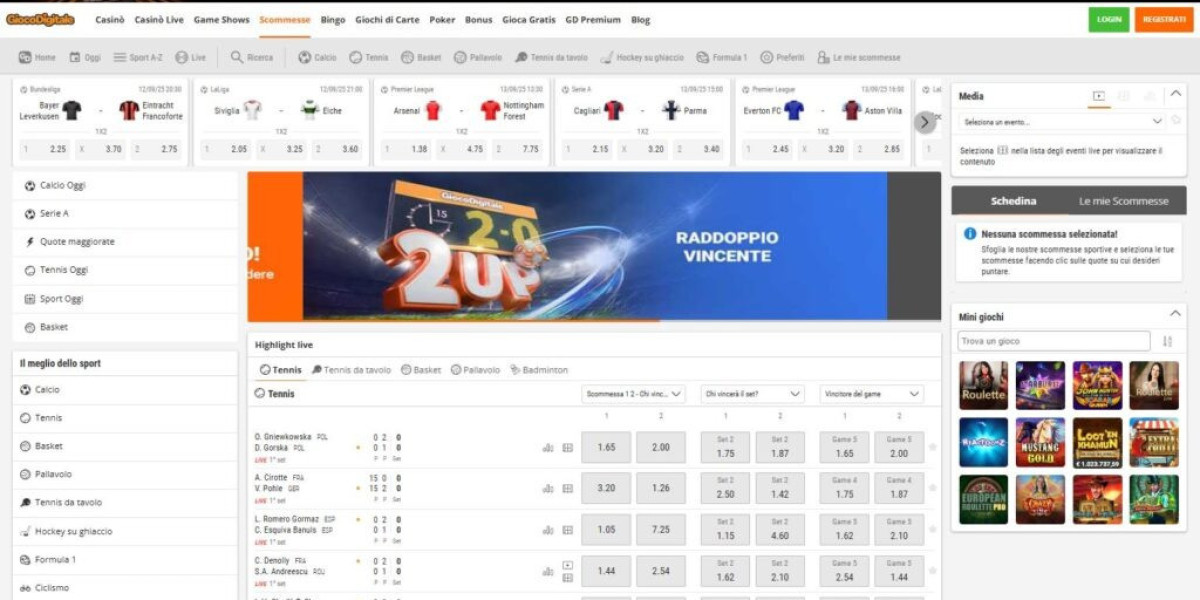Open Serie A in left sidebar
Viewport: 1200px width, 600px height.
tap(125, 214)
